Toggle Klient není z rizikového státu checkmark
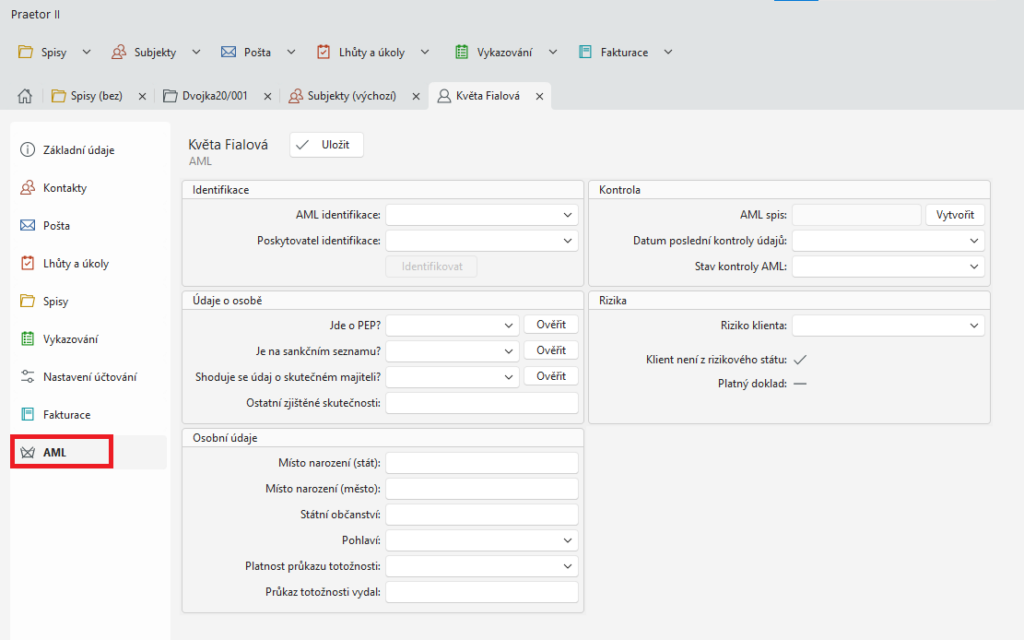This screenshot has height=640, width=1024. pos(800,359)
